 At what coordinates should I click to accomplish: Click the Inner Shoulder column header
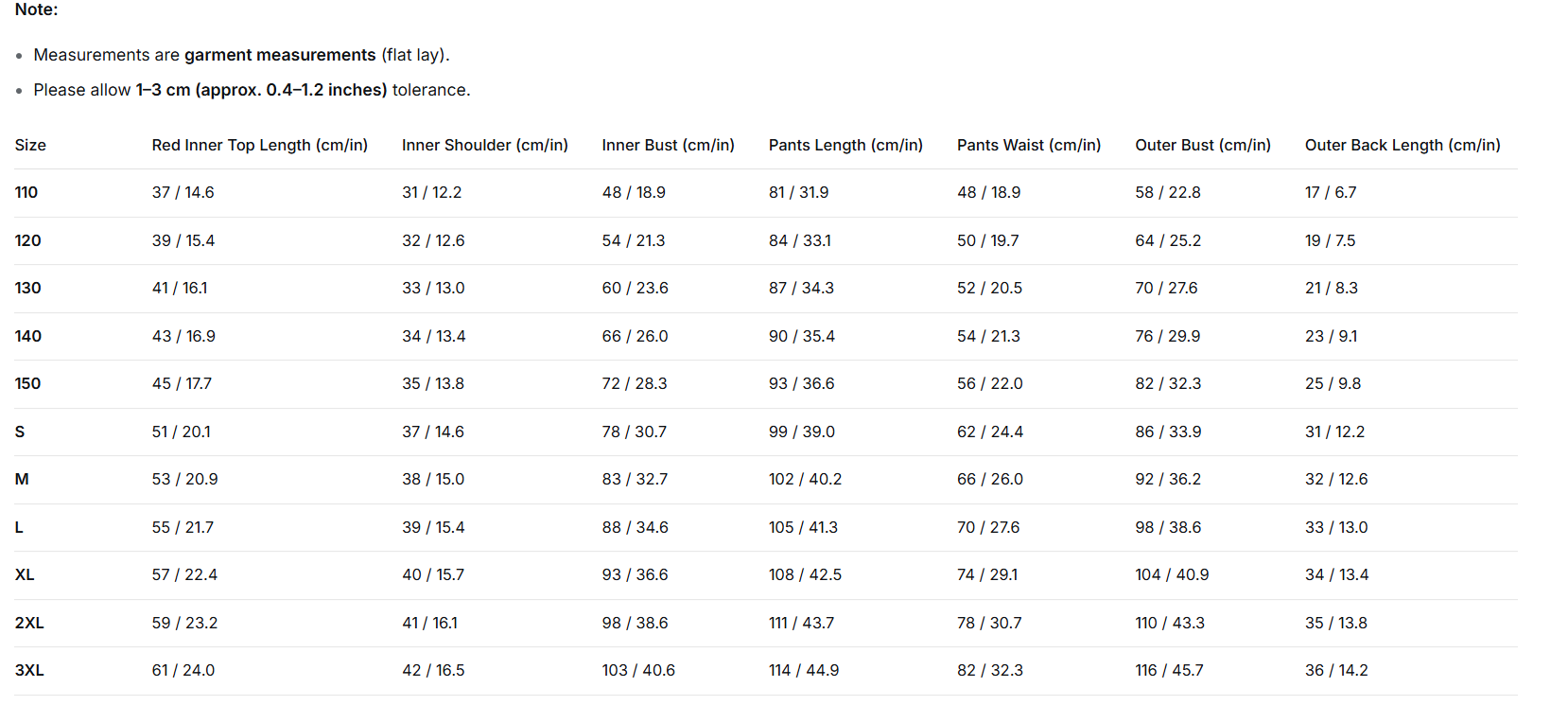tap(485, 145)
